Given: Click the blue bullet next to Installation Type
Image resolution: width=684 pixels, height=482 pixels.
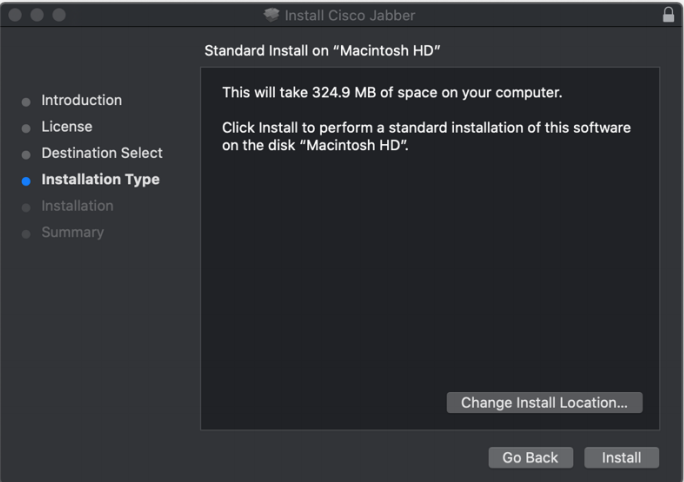Looking at the screenshot, I should click(26, 181).
